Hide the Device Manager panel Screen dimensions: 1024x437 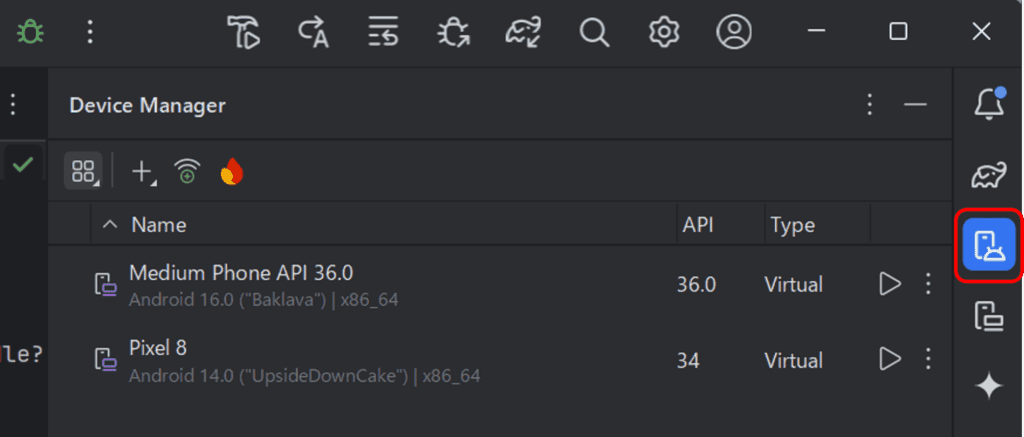pos(916,105)
